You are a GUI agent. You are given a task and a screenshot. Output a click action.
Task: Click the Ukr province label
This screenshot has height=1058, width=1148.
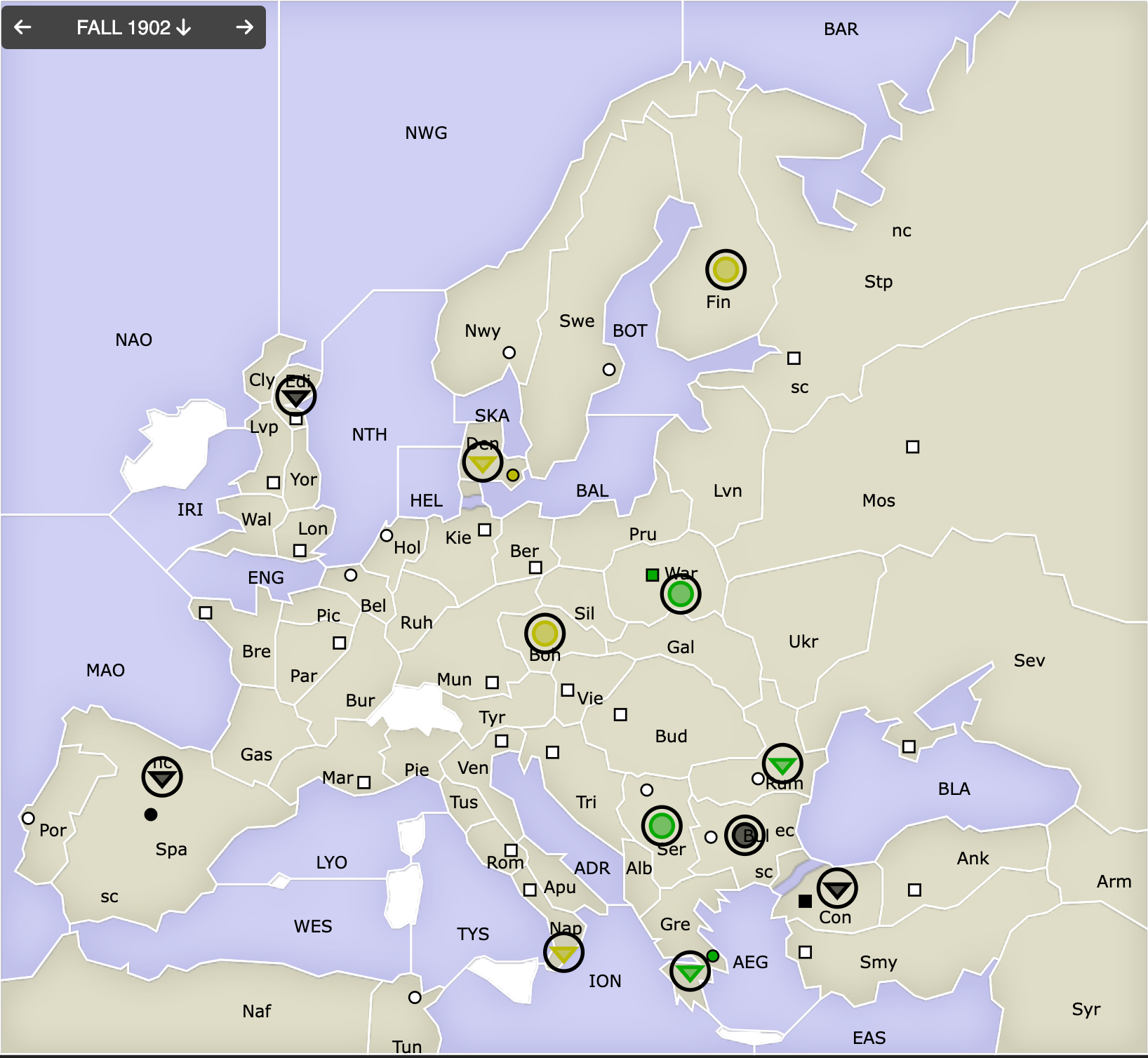[803, 642]
